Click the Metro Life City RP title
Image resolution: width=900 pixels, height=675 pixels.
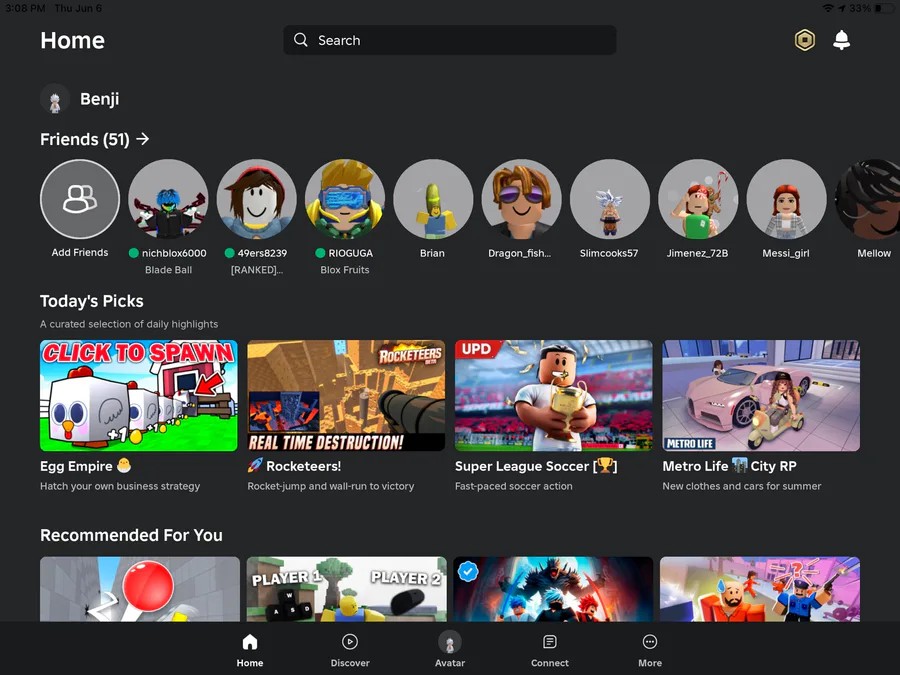[x=730, y=466]
